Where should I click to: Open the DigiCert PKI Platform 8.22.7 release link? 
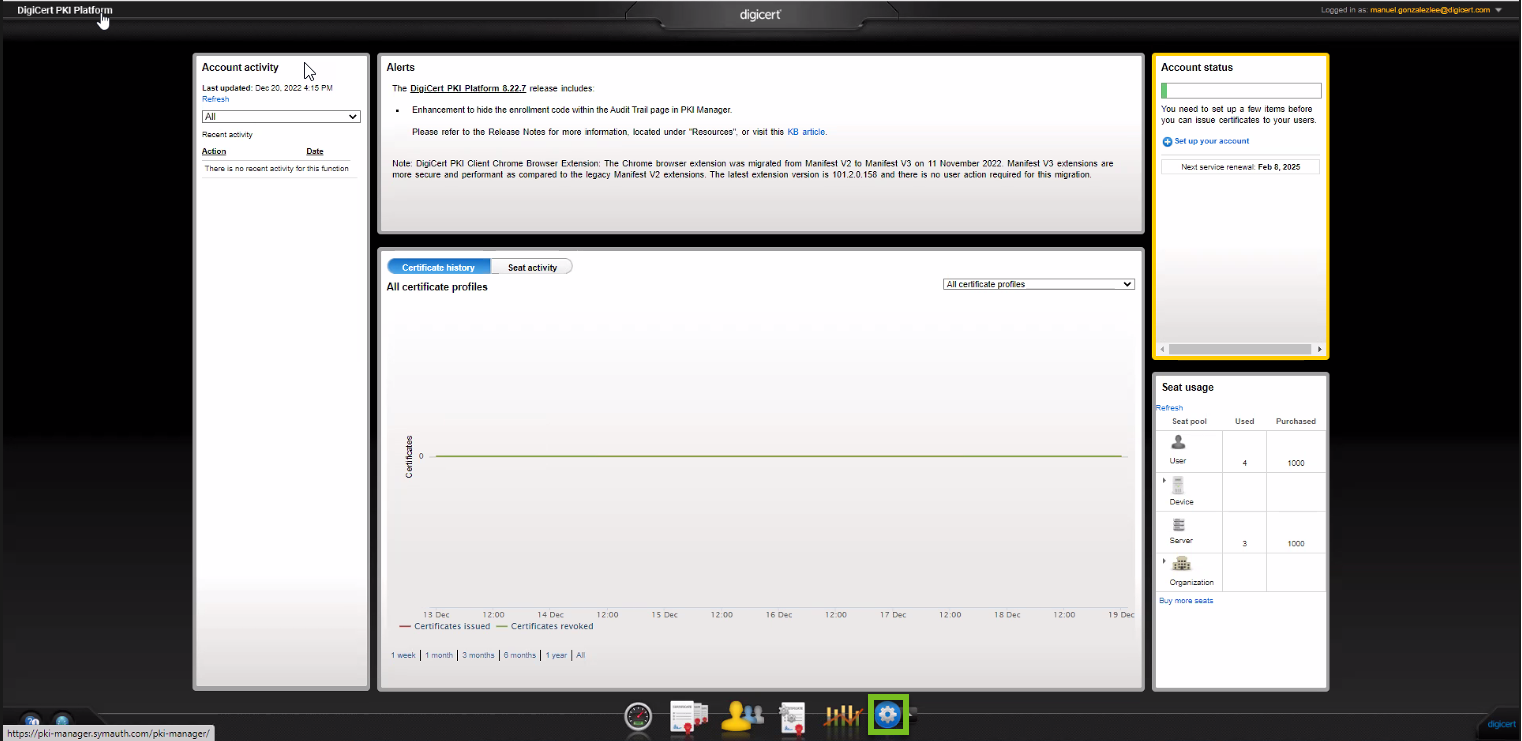tap(468, 89)
